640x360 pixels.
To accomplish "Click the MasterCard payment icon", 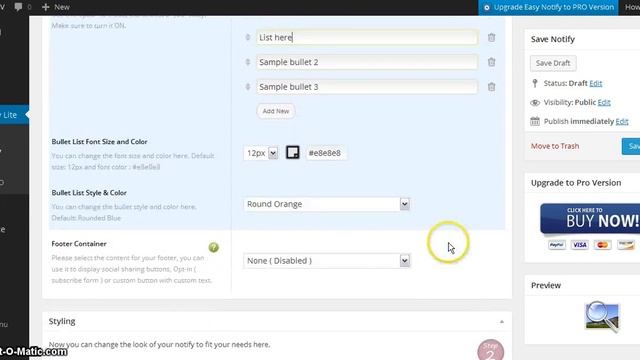I will pos(602,245).
